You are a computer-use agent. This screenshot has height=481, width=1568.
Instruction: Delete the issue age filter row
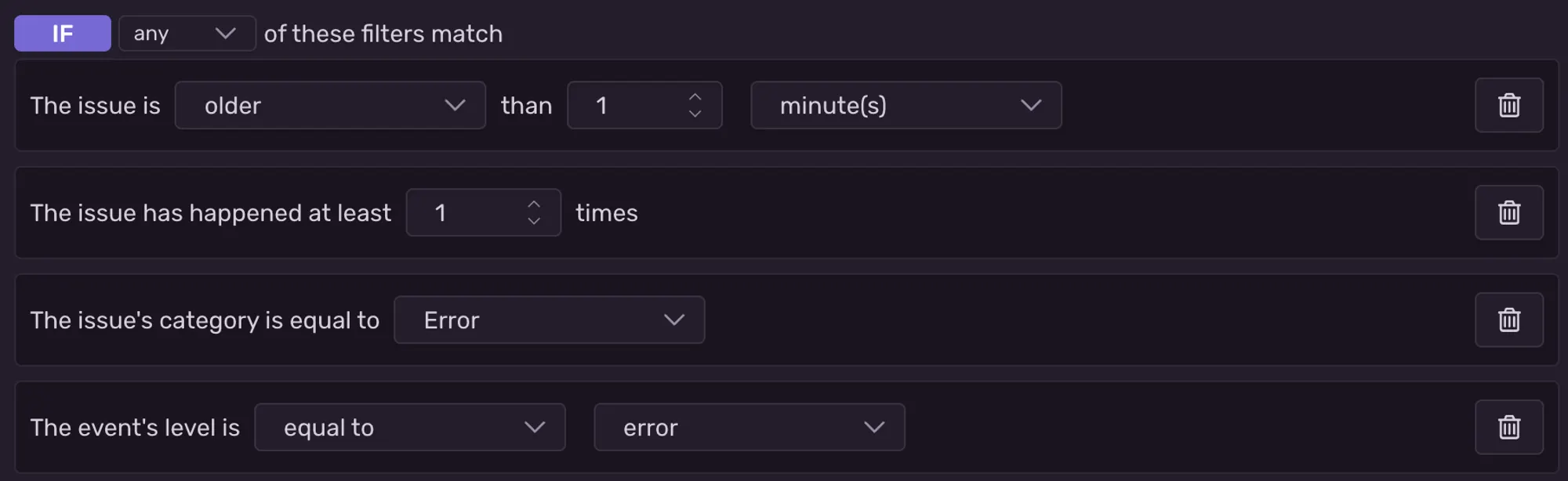pyautogui.click(x=1508, y=105)
